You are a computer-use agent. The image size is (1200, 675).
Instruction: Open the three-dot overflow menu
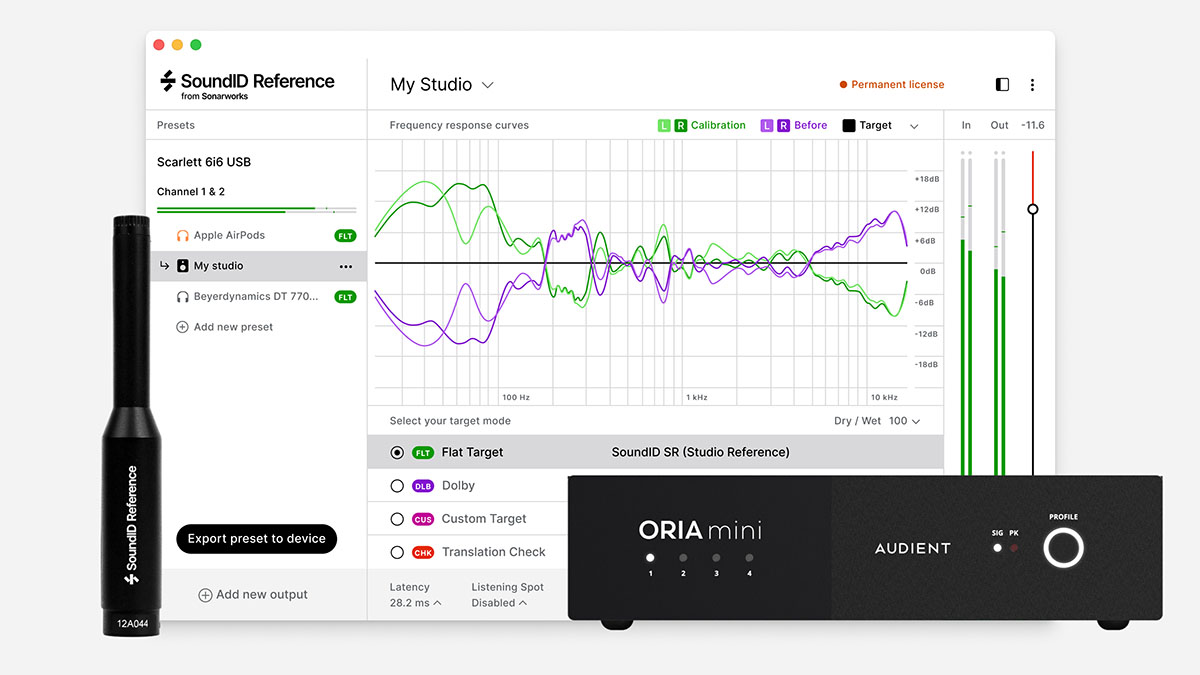point(1032,84)
